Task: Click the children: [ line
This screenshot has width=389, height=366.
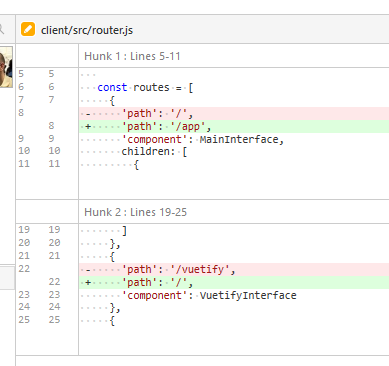Action: tap(154, 152)
